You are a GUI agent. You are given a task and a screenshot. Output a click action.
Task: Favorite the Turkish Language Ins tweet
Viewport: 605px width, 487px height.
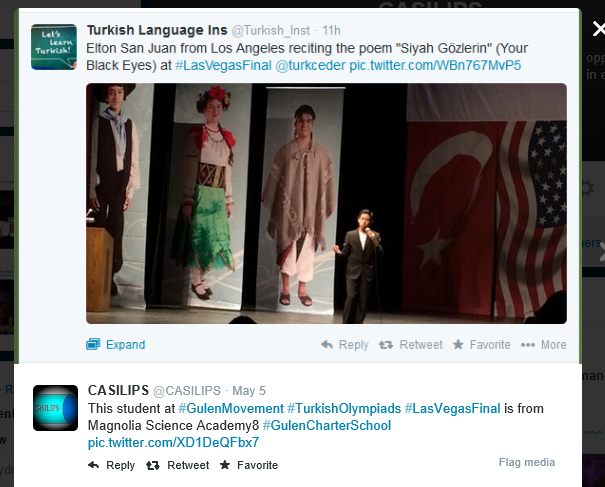tap(482, 345)
